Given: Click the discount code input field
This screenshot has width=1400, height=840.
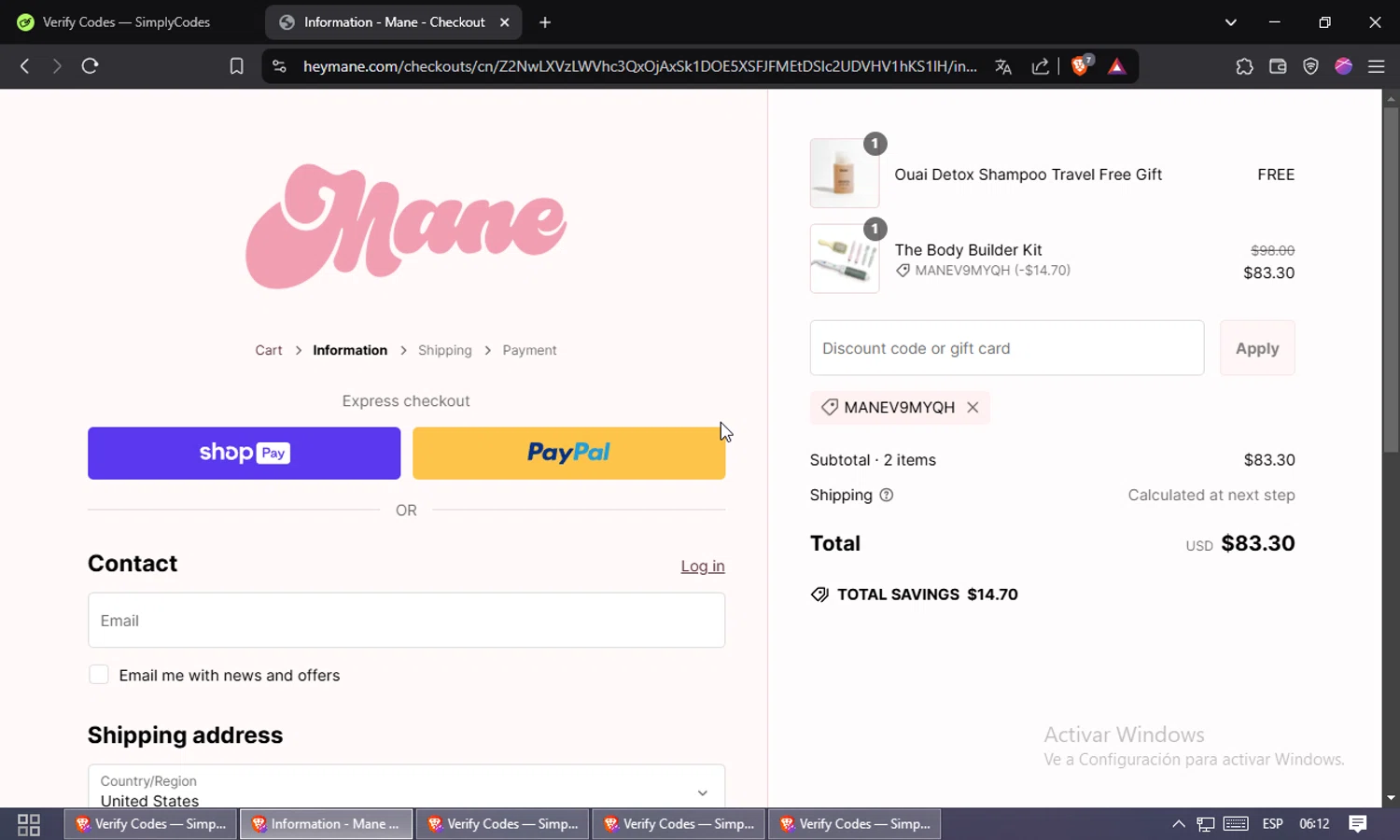Looking at the screenshot, I should point(1007,348).
